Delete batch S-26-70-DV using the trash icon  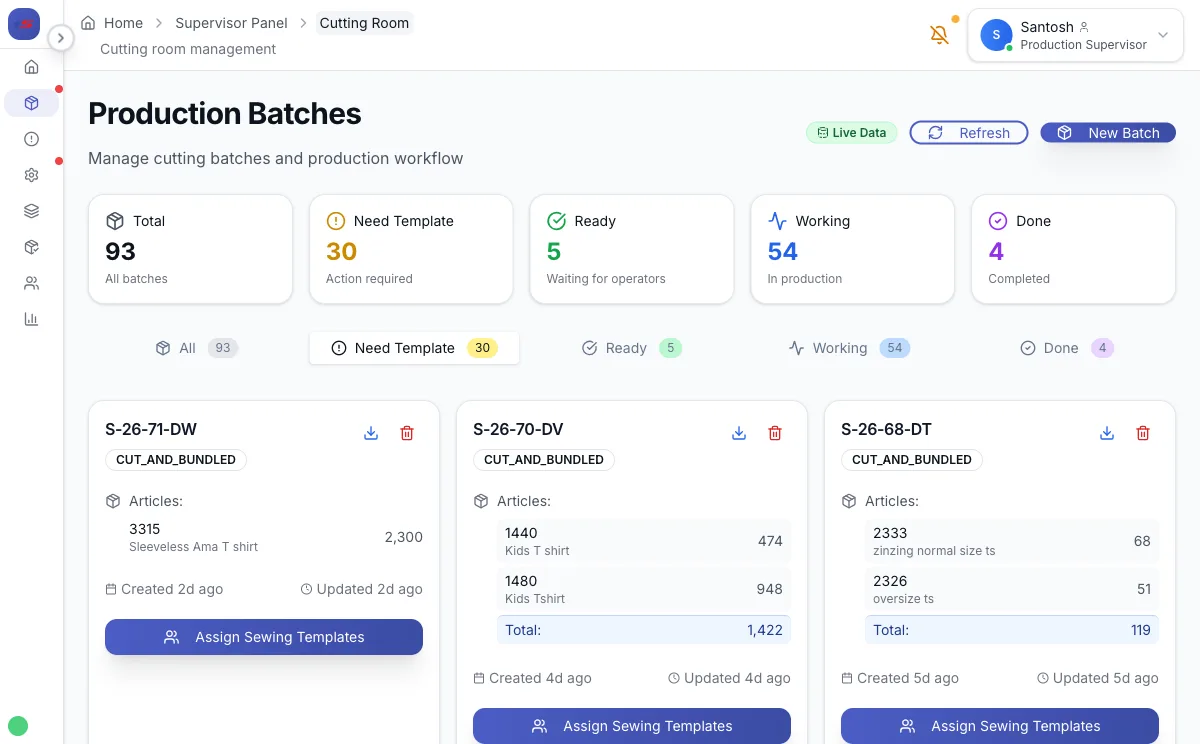coord(775,433)
